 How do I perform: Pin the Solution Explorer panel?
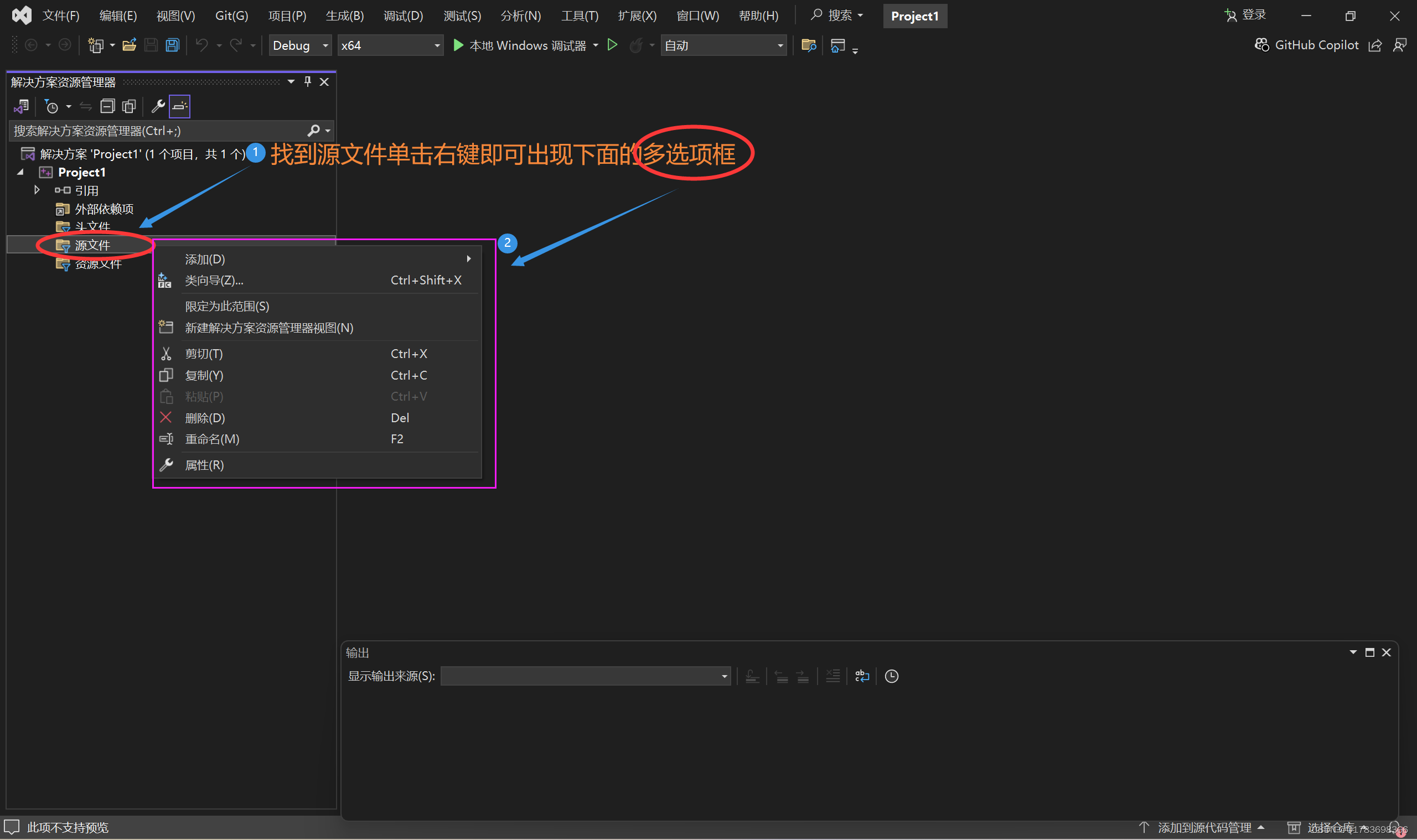click(x=307, y=81)
